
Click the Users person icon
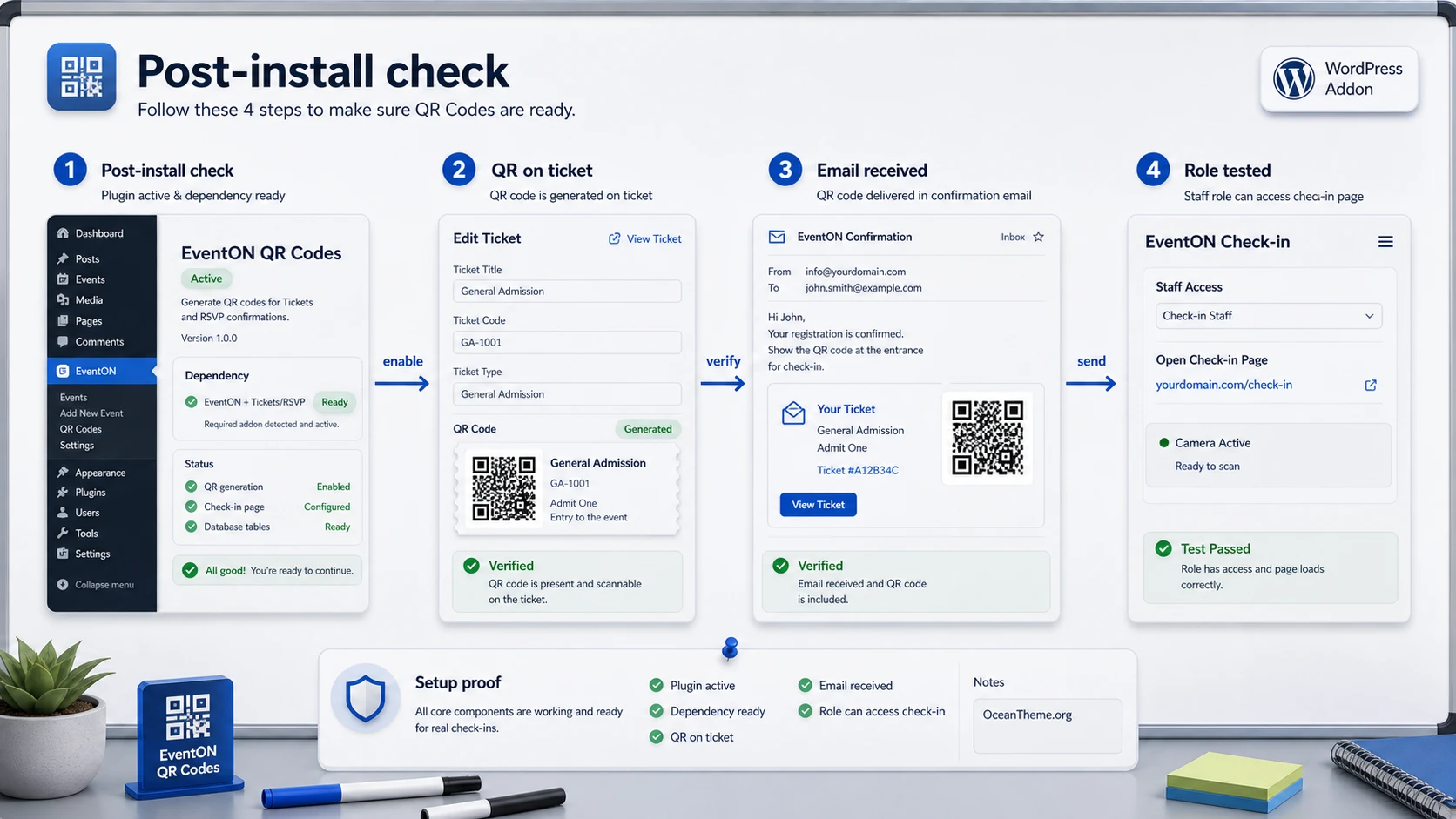63,513
